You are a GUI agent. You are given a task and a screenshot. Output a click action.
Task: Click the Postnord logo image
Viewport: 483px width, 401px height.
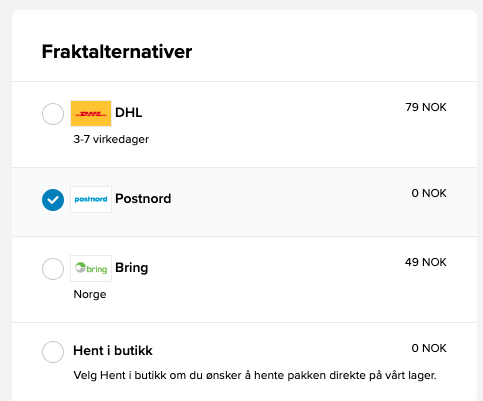(91, 199)
